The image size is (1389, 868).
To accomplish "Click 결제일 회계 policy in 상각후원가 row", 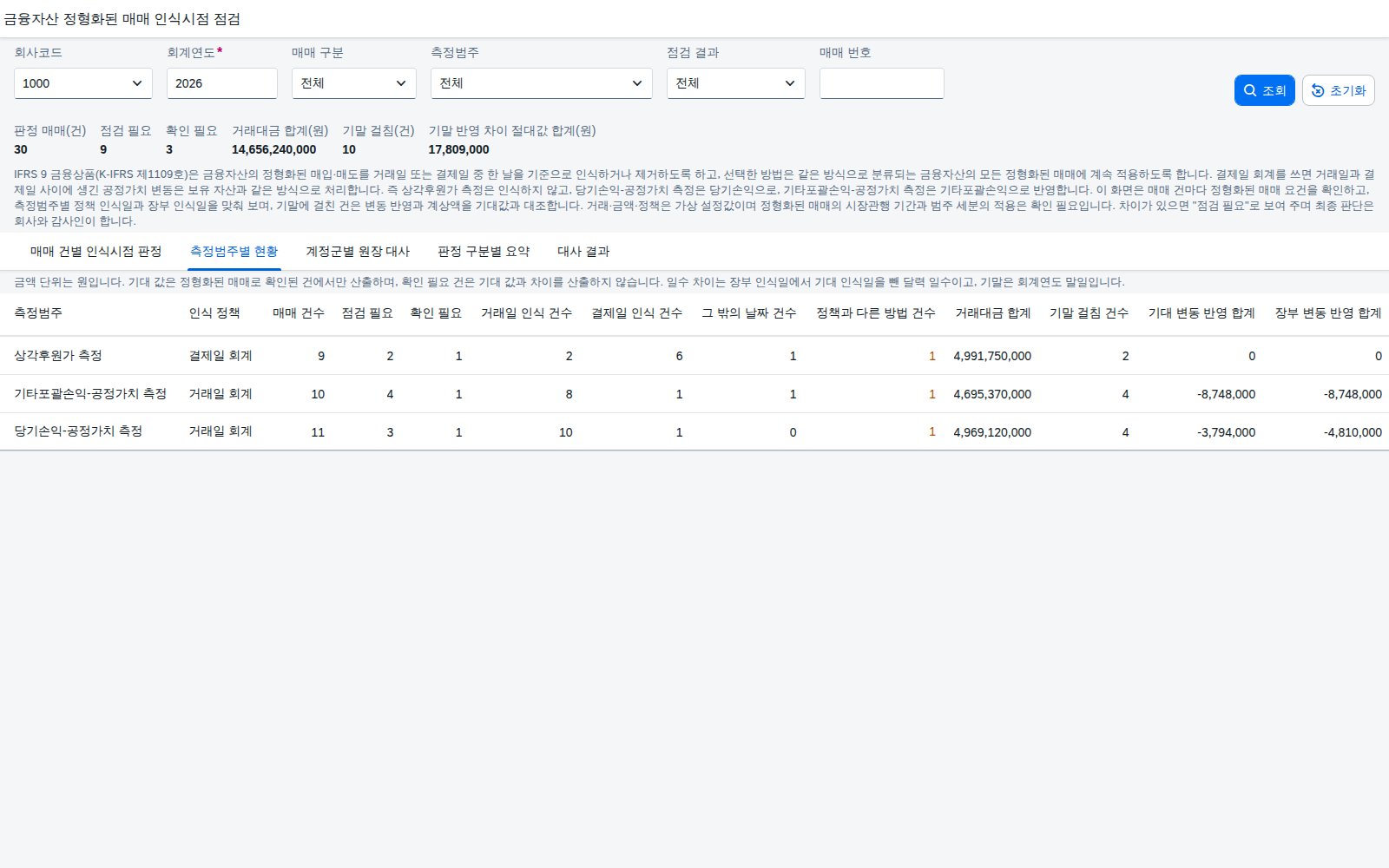I will 221,356.
